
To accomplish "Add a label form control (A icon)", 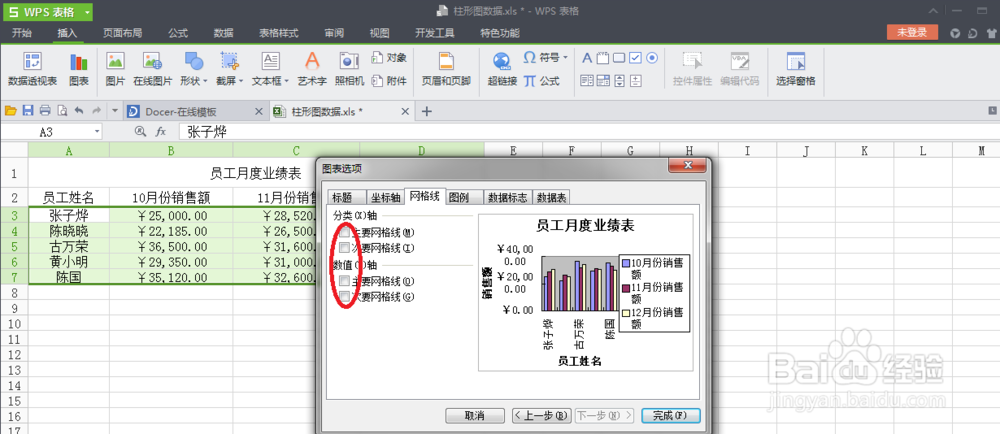I will pos(587,59).
